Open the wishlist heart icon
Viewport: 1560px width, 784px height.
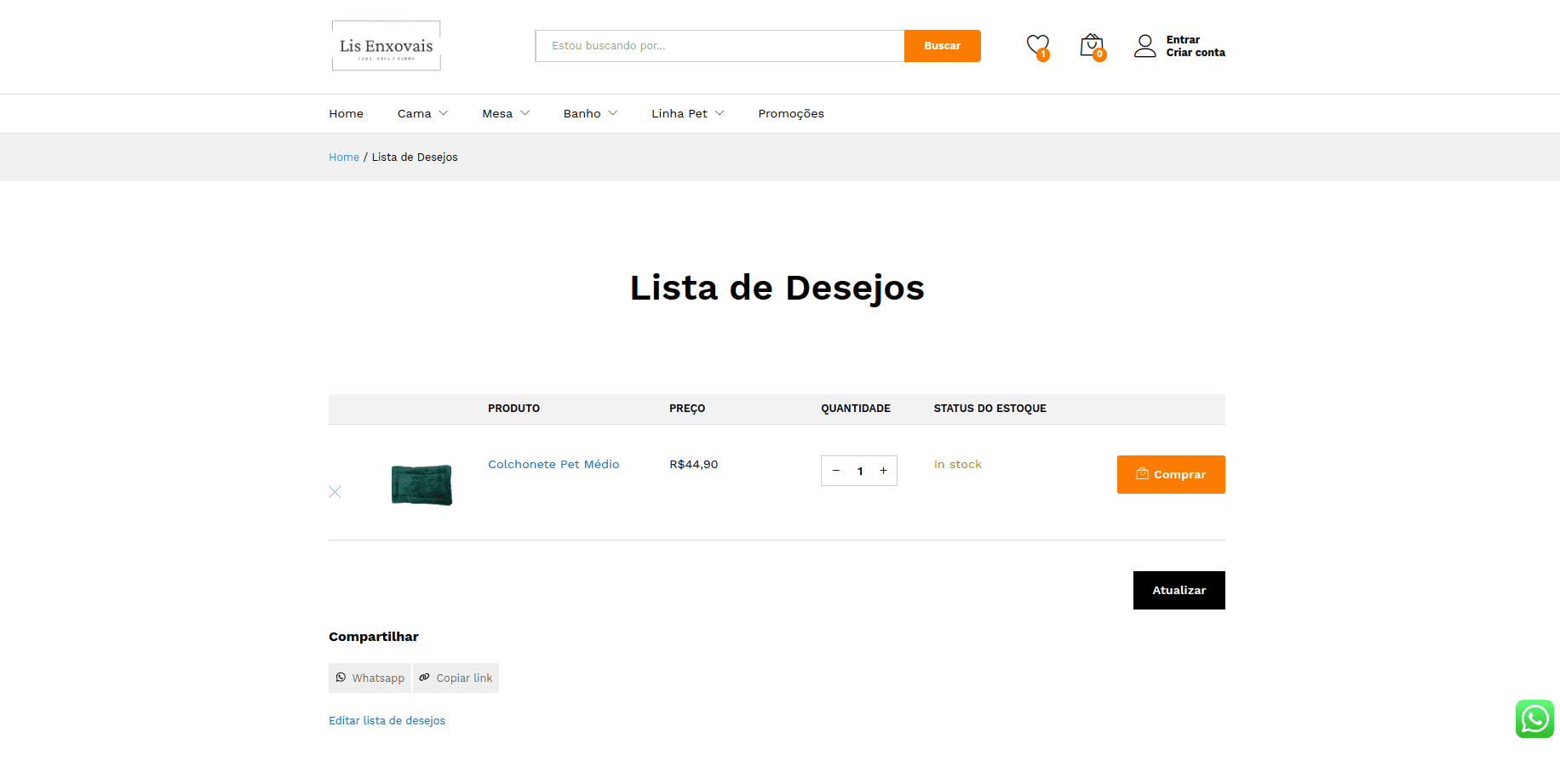1037,46
